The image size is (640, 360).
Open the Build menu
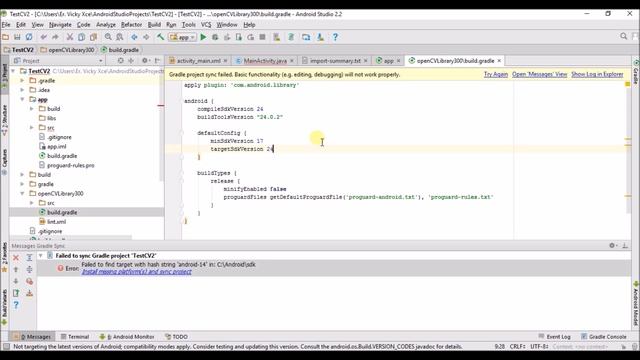coord(154,25)
